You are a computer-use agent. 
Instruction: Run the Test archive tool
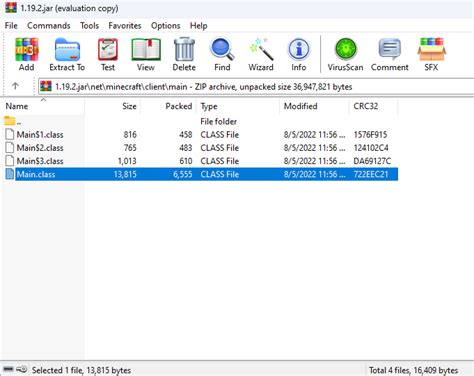(x=108, y=50)
